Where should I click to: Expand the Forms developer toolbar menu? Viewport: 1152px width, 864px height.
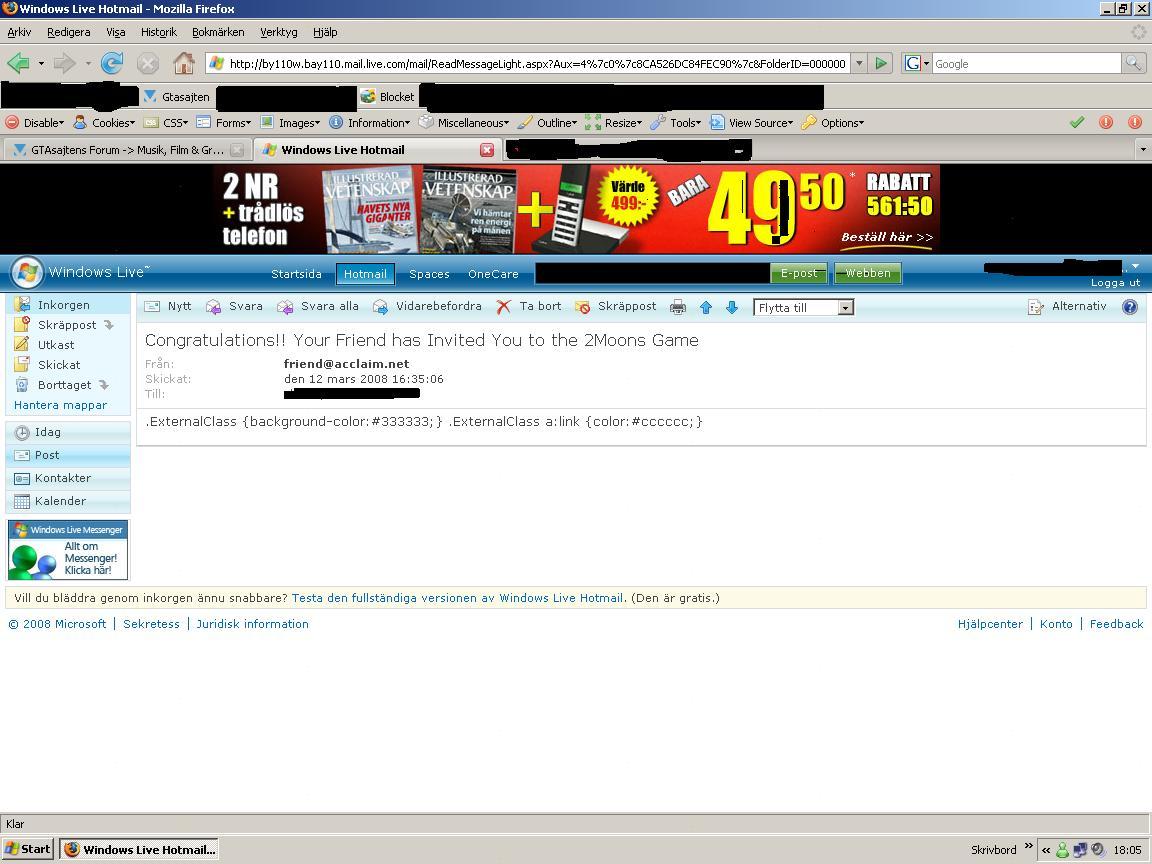(x=224, y=123)
